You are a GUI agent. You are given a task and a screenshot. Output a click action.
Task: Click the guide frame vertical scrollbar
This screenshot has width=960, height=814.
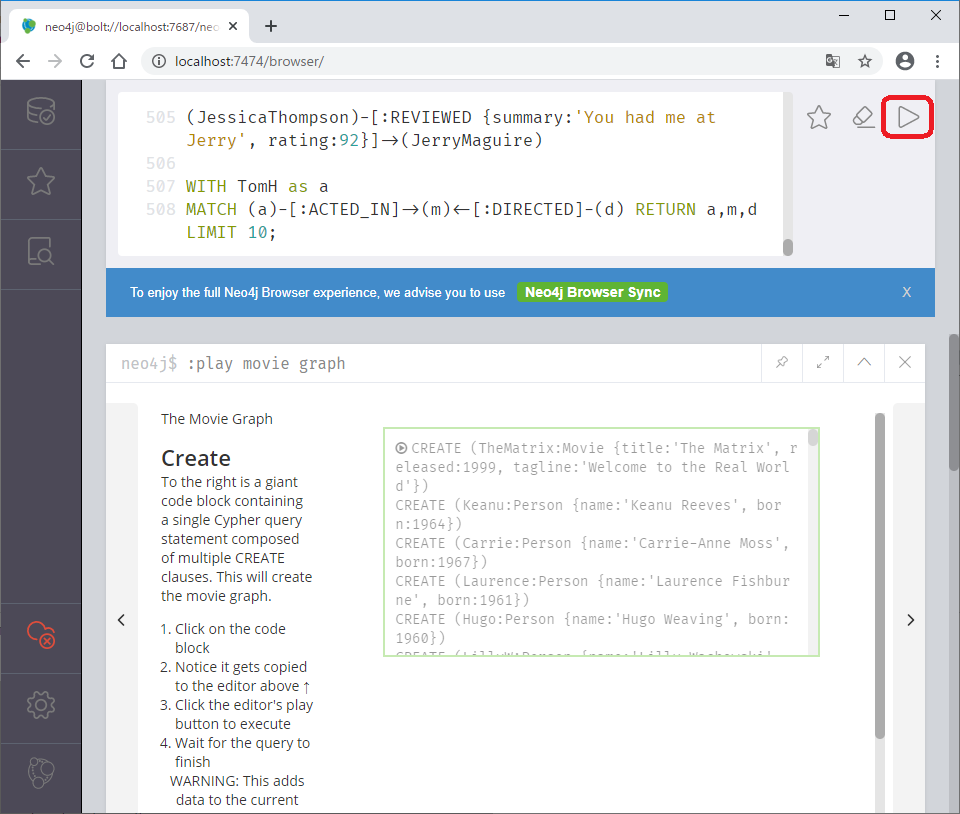(880, 575)
